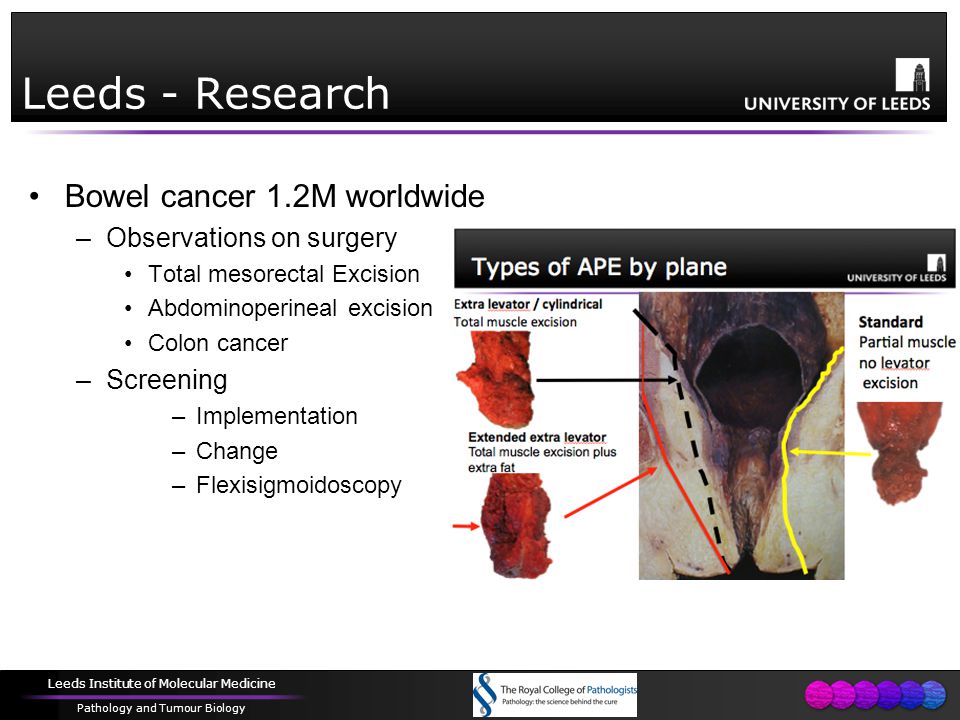Click the 'Types of APE by plane' heading

(x=599, y=267)
